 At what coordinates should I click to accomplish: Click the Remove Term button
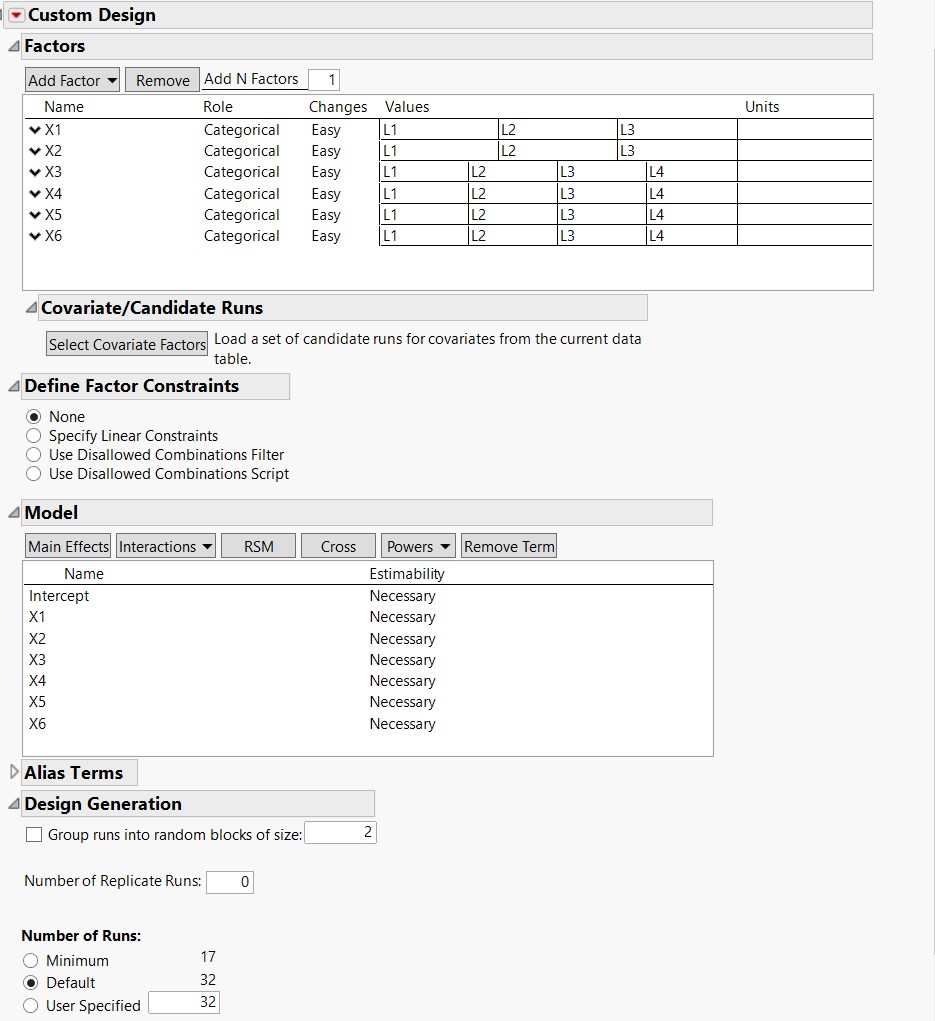coord(509,546)
